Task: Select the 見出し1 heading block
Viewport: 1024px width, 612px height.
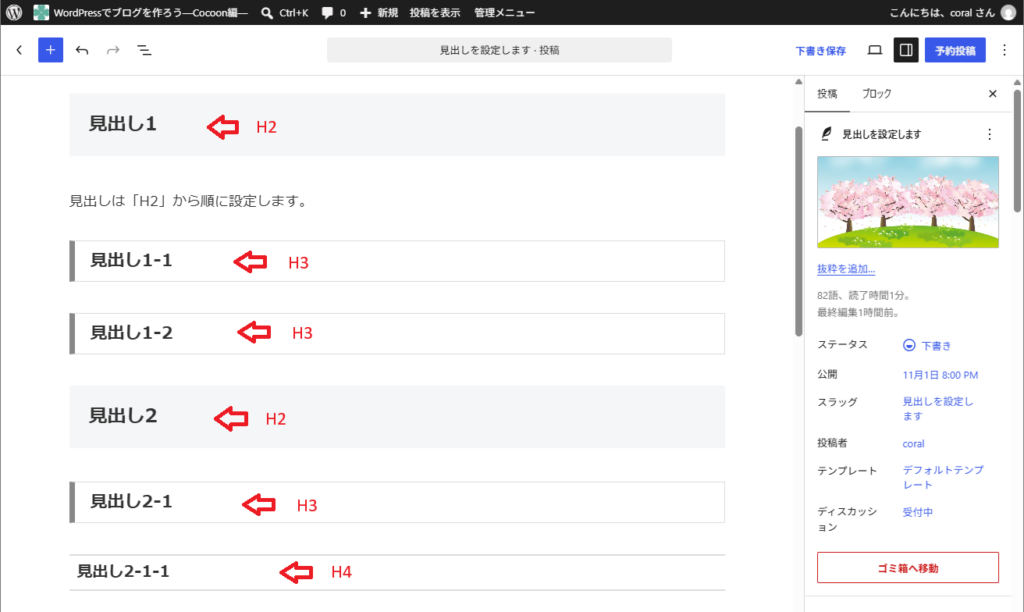Action: [x=397, y=125]
